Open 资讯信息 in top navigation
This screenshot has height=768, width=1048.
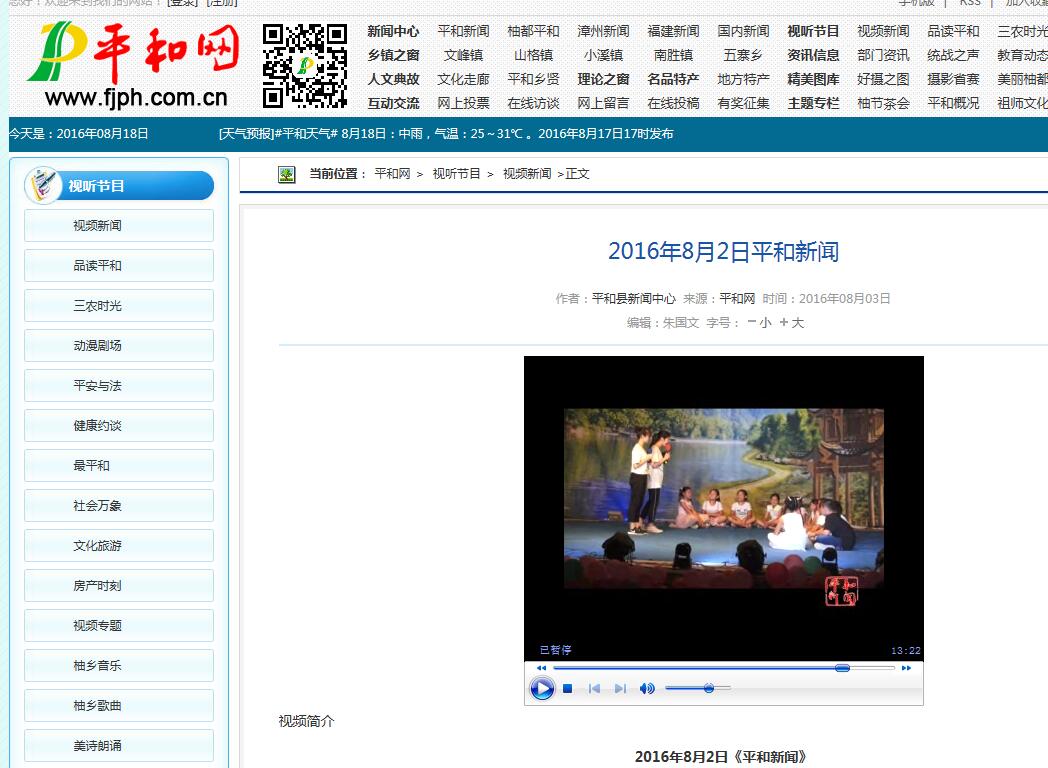(813, 55)
